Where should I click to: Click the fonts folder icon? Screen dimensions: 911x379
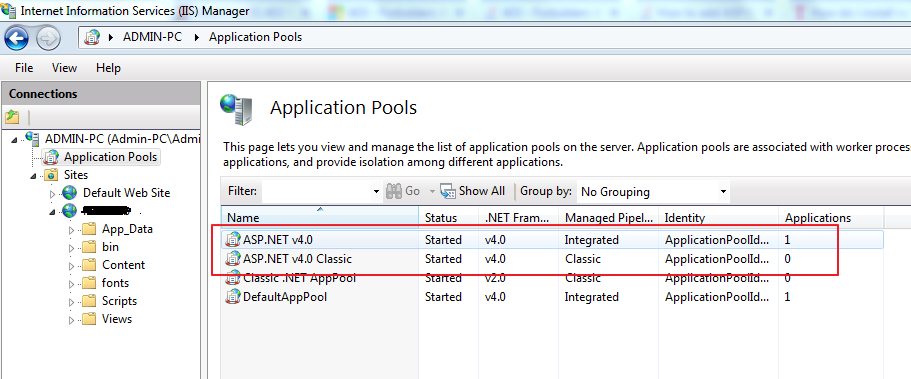[88, 283]
